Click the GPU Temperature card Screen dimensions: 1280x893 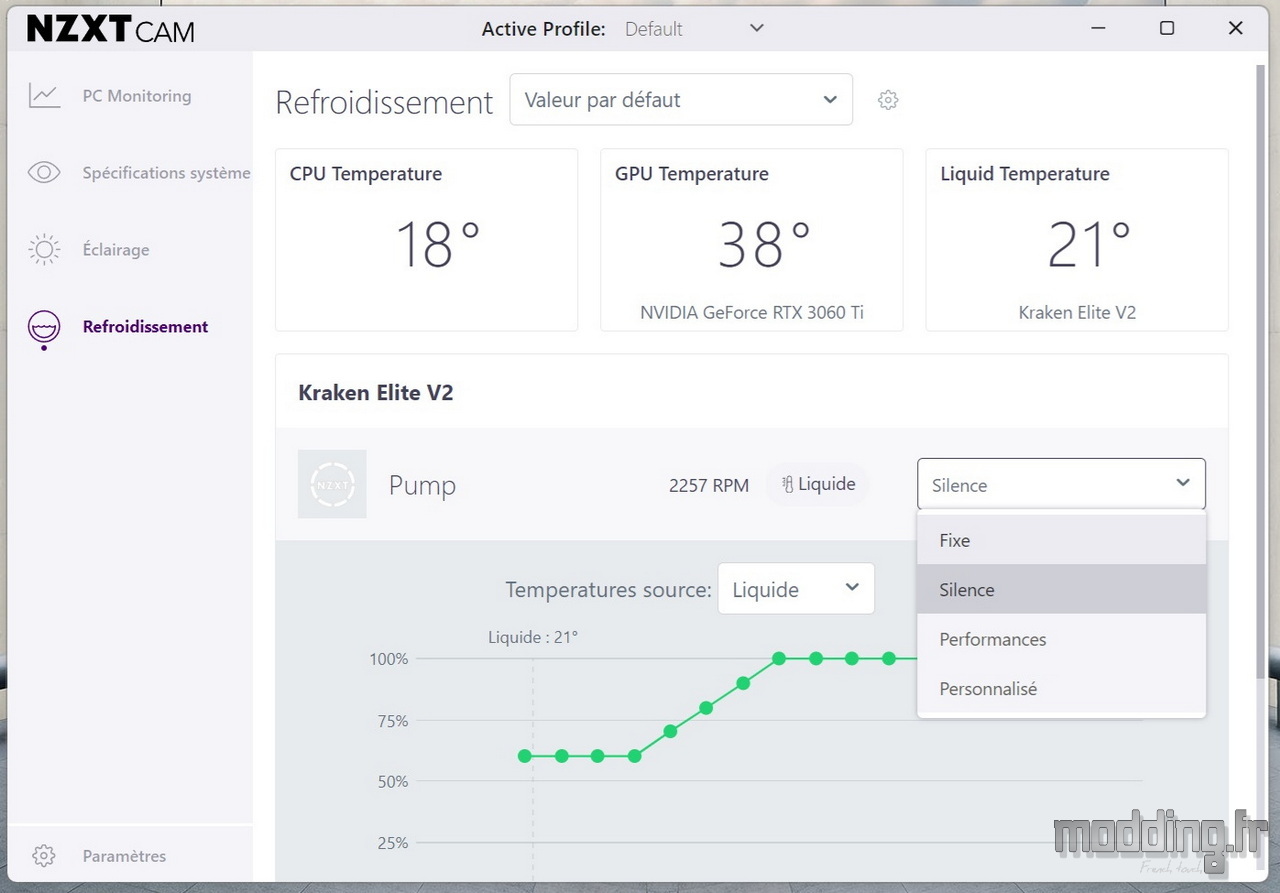click(752, 240)
